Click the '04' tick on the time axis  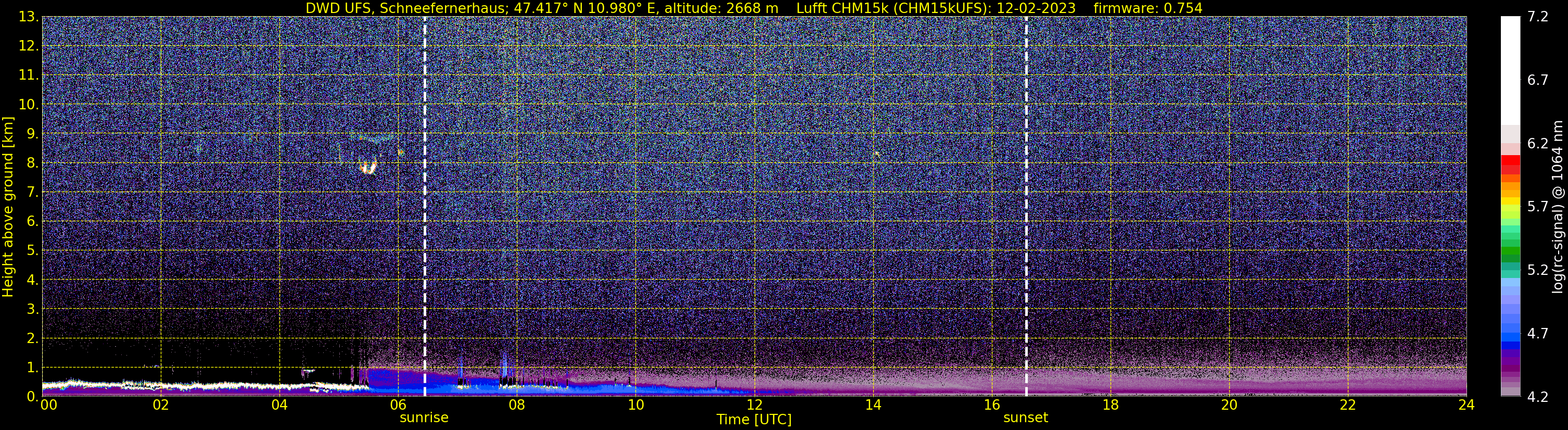[x=279, y=405]
